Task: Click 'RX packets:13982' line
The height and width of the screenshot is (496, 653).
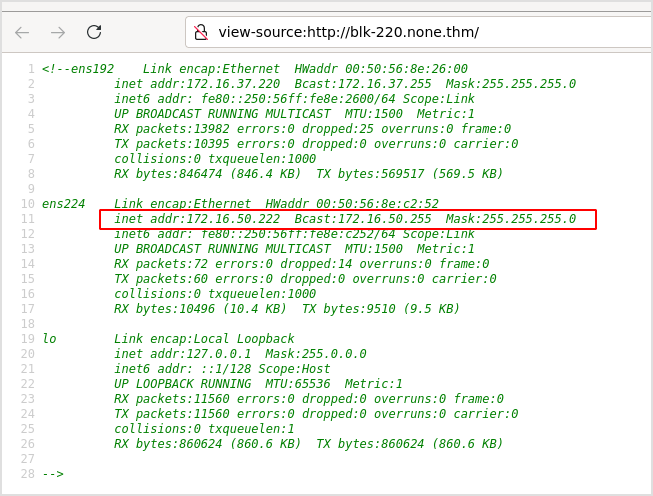Action: click(312, 129)
